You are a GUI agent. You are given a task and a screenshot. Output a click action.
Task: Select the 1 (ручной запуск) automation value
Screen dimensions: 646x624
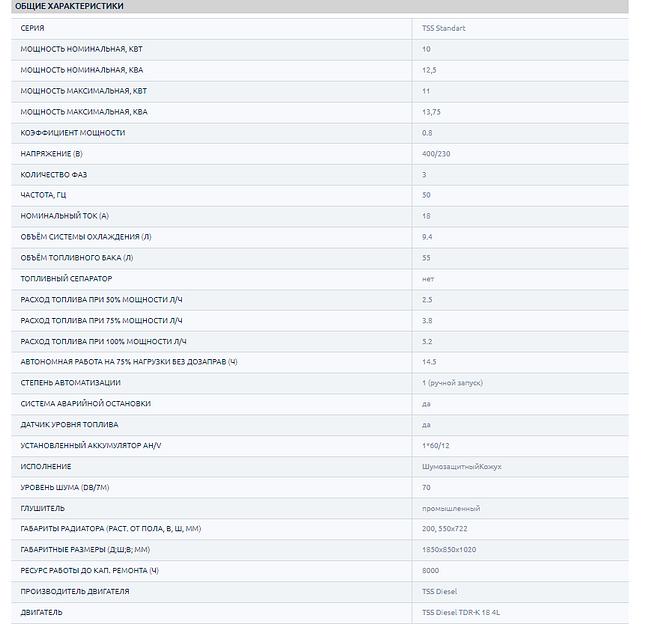451,383
